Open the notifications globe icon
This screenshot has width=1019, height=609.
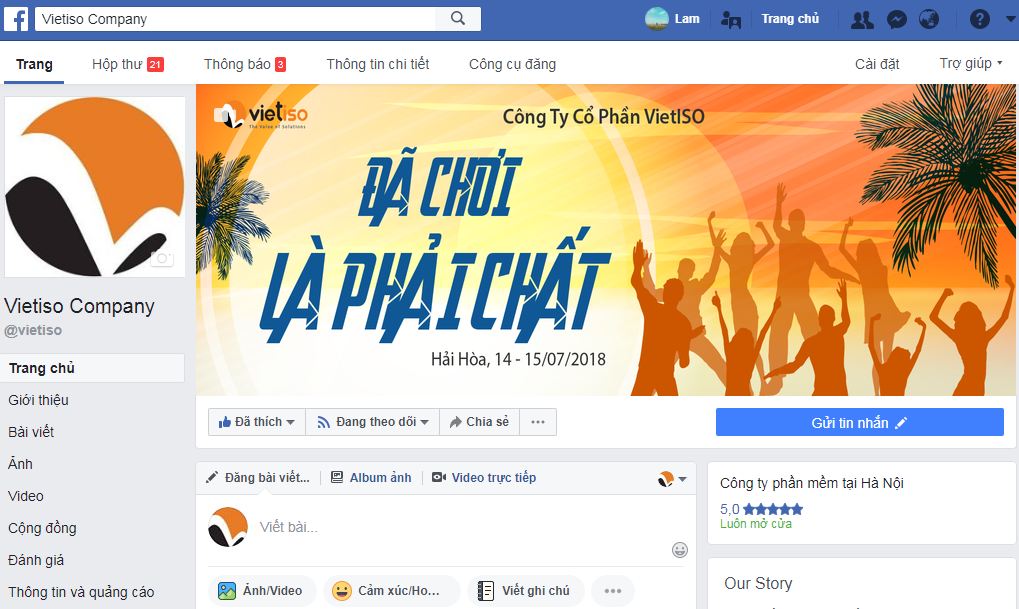pyautogui.click(x=929, y=19)
